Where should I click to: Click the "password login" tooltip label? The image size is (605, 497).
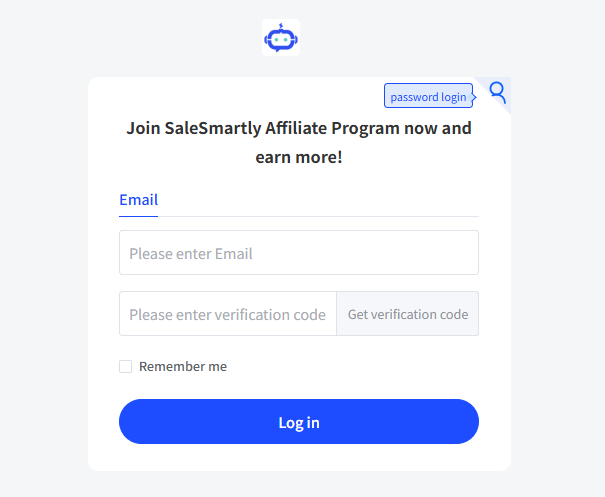[x=428, y=97]
